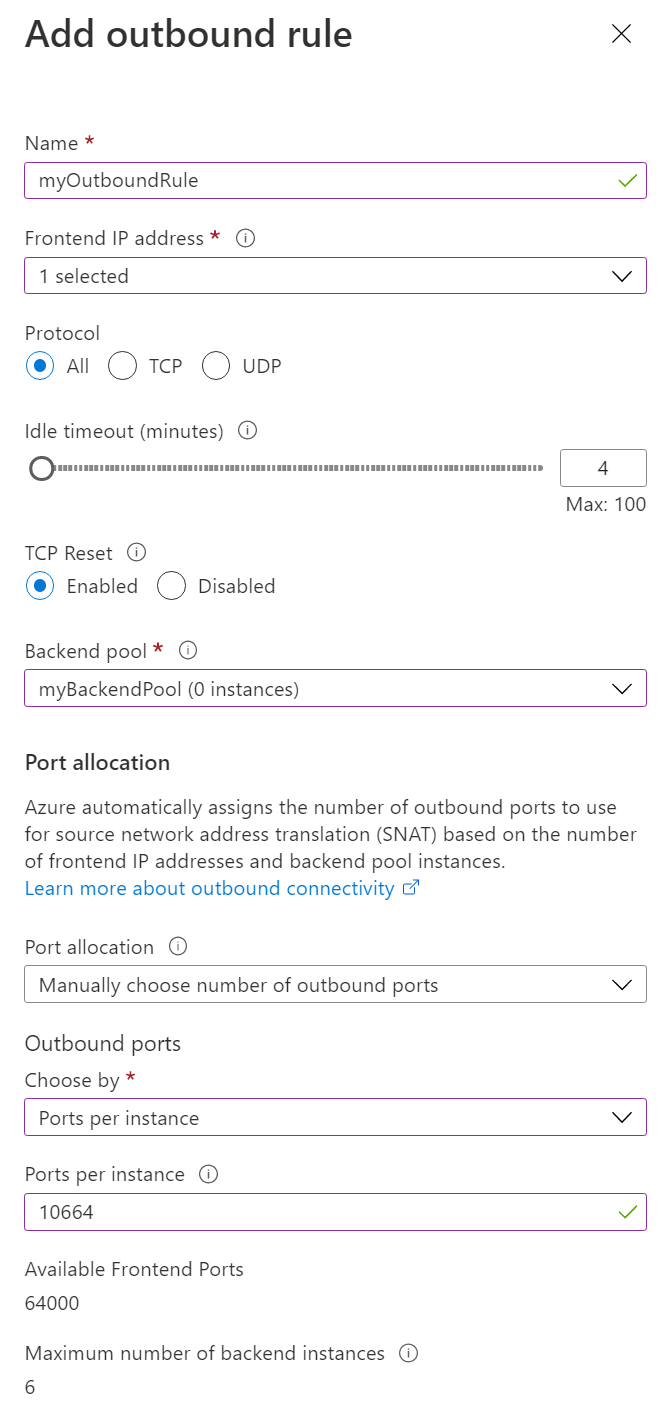The width and height of the screenshot is (669, 1426).
Task: Click info icon next to Idle timeout
Action: tap(248, 431)
